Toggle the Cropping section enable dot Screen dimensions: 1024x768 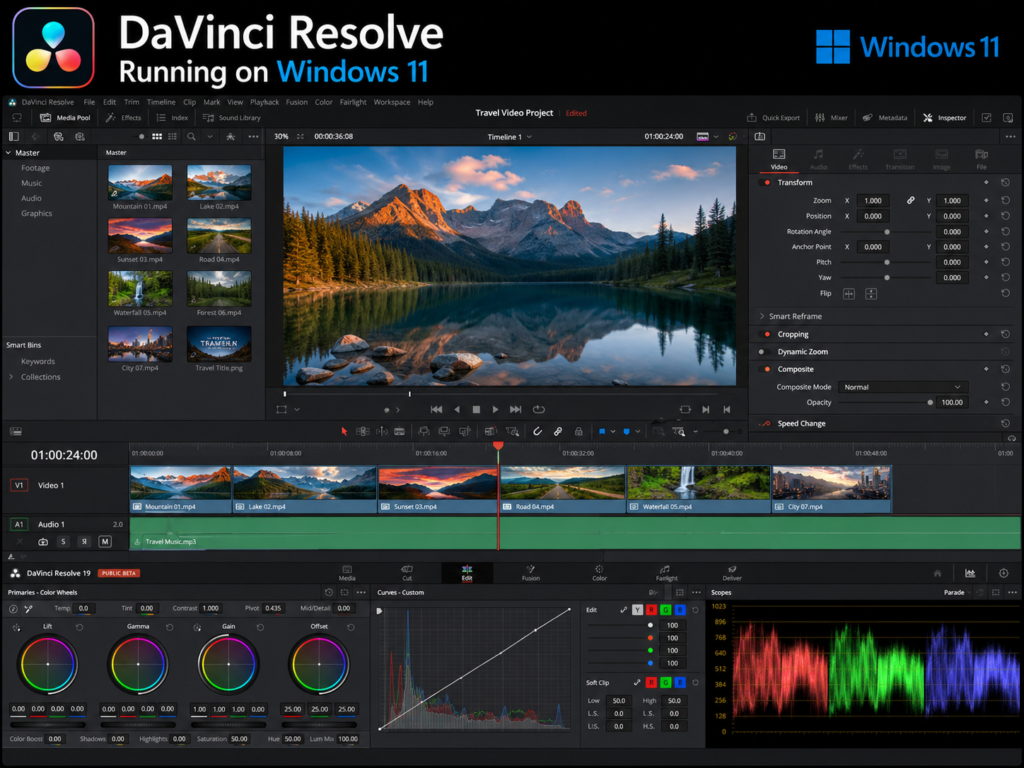pyautogui.click(x=767, y=334)
